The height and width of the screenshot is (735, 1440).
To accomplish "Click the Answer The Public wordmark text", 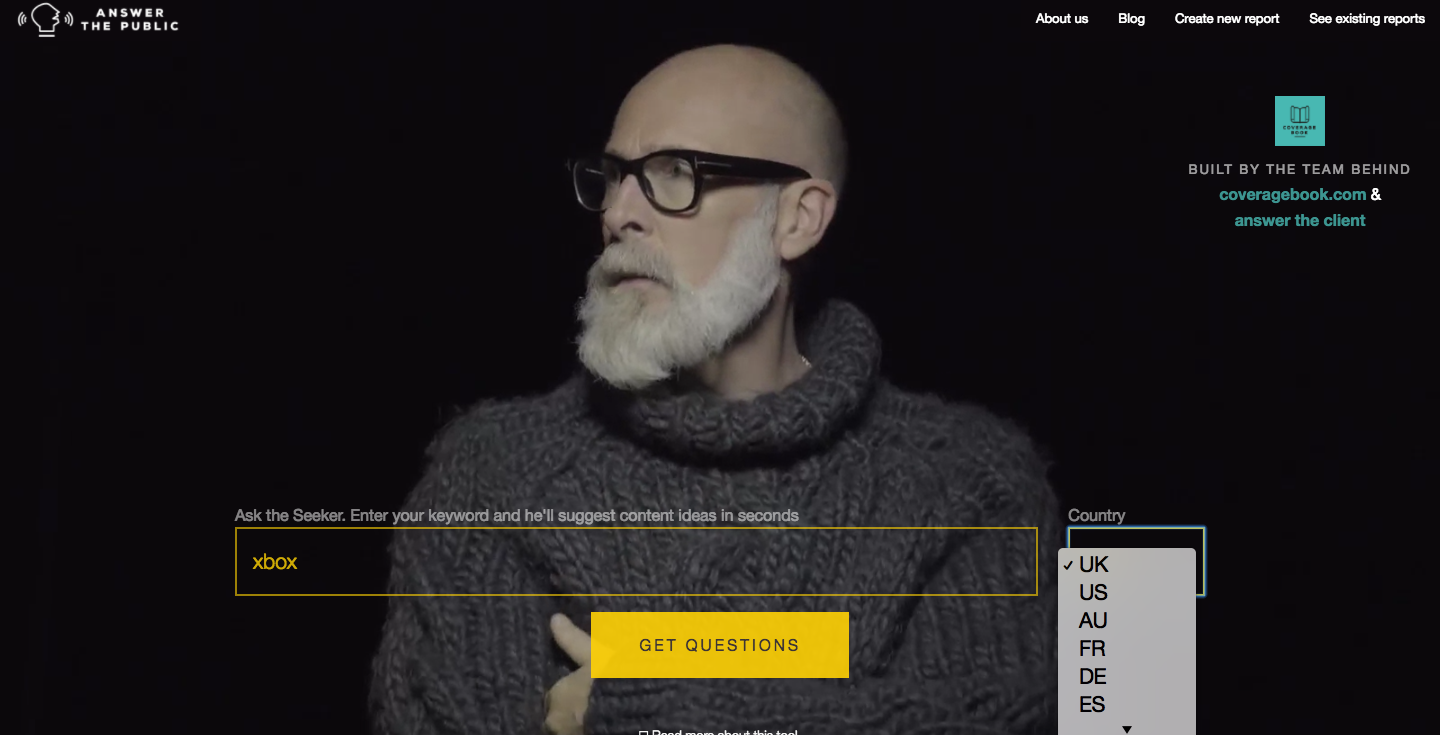I will [130, 19].
